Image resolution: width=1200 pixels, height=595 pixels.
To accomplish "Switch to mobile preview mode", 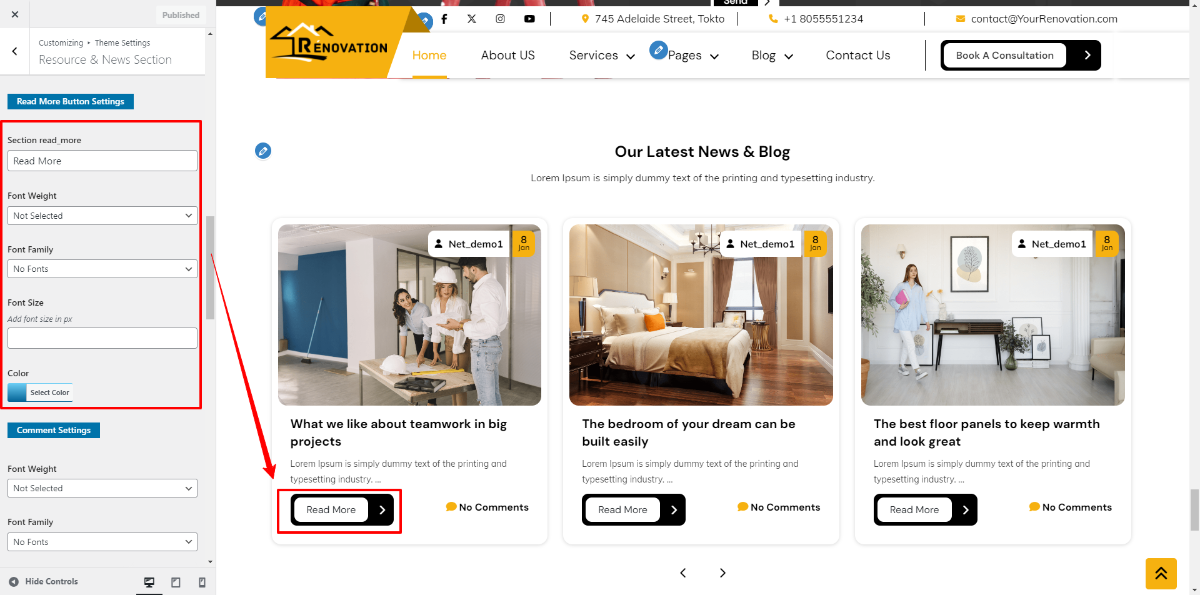I will point(202,582).
